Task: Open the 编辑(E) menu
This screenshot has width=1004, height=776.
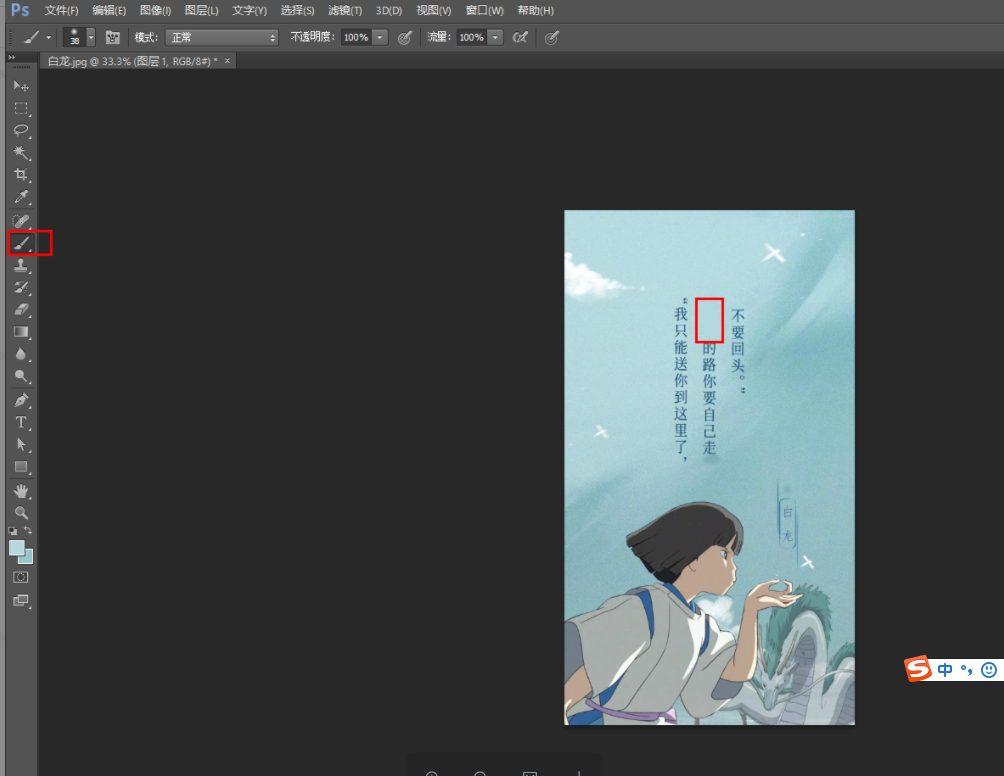Action: click(x=109, y=10)
